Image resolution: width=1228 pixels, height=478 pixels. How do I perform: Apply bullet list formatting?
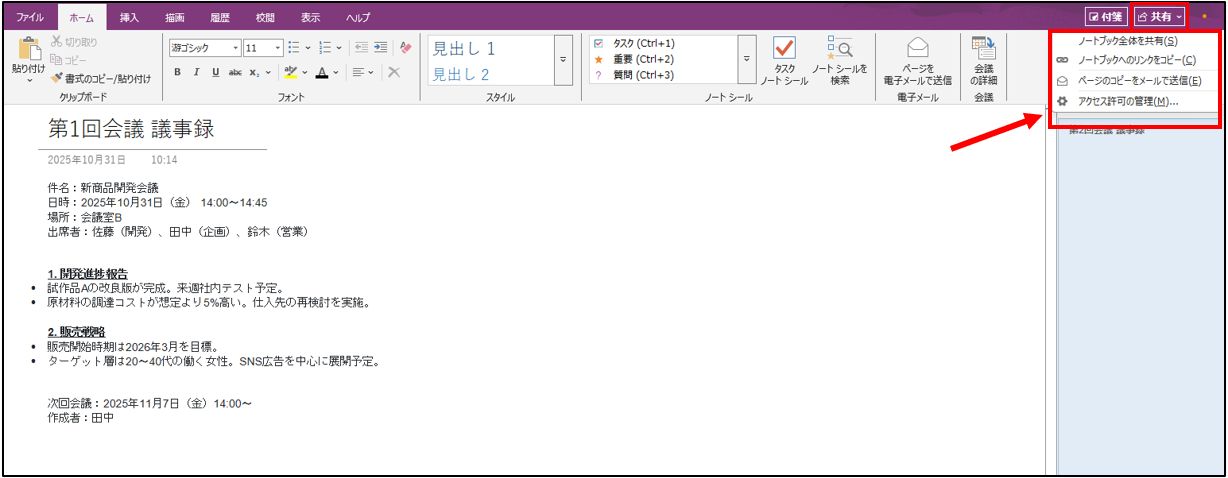(293, 47)
